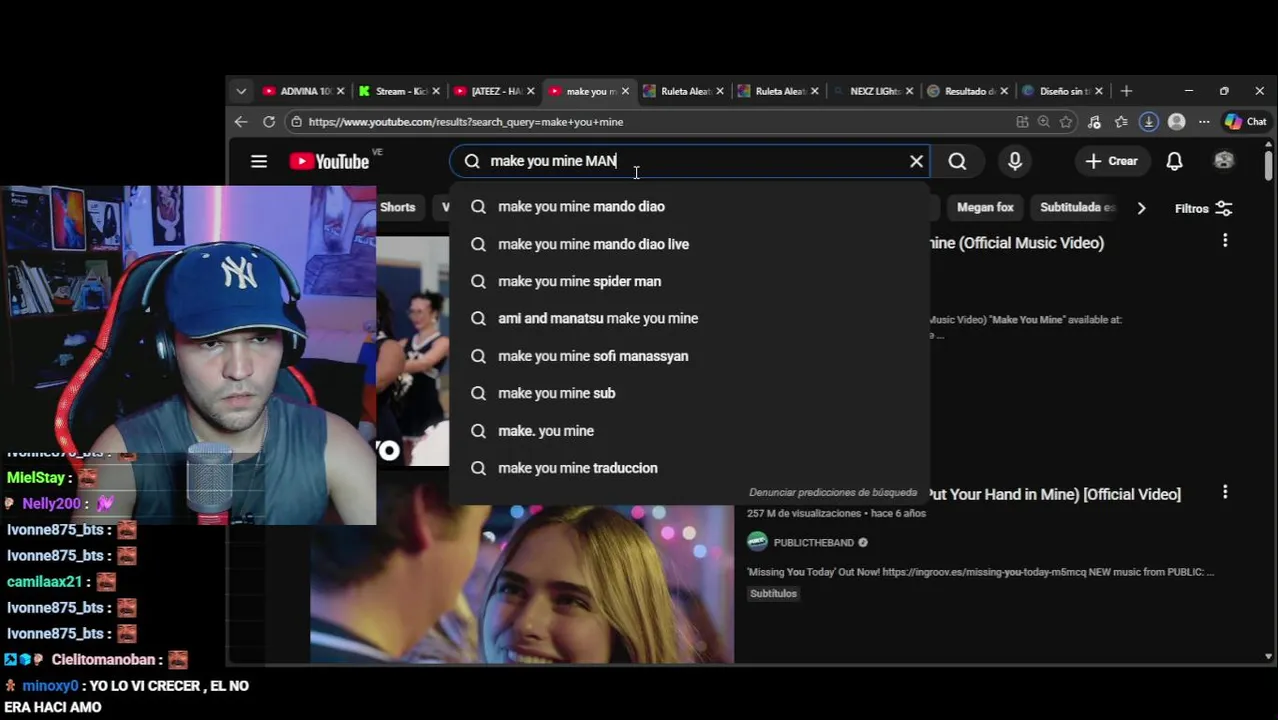
Task: Open the Copilot Chat button
Action: click(x=1246, y=122)
